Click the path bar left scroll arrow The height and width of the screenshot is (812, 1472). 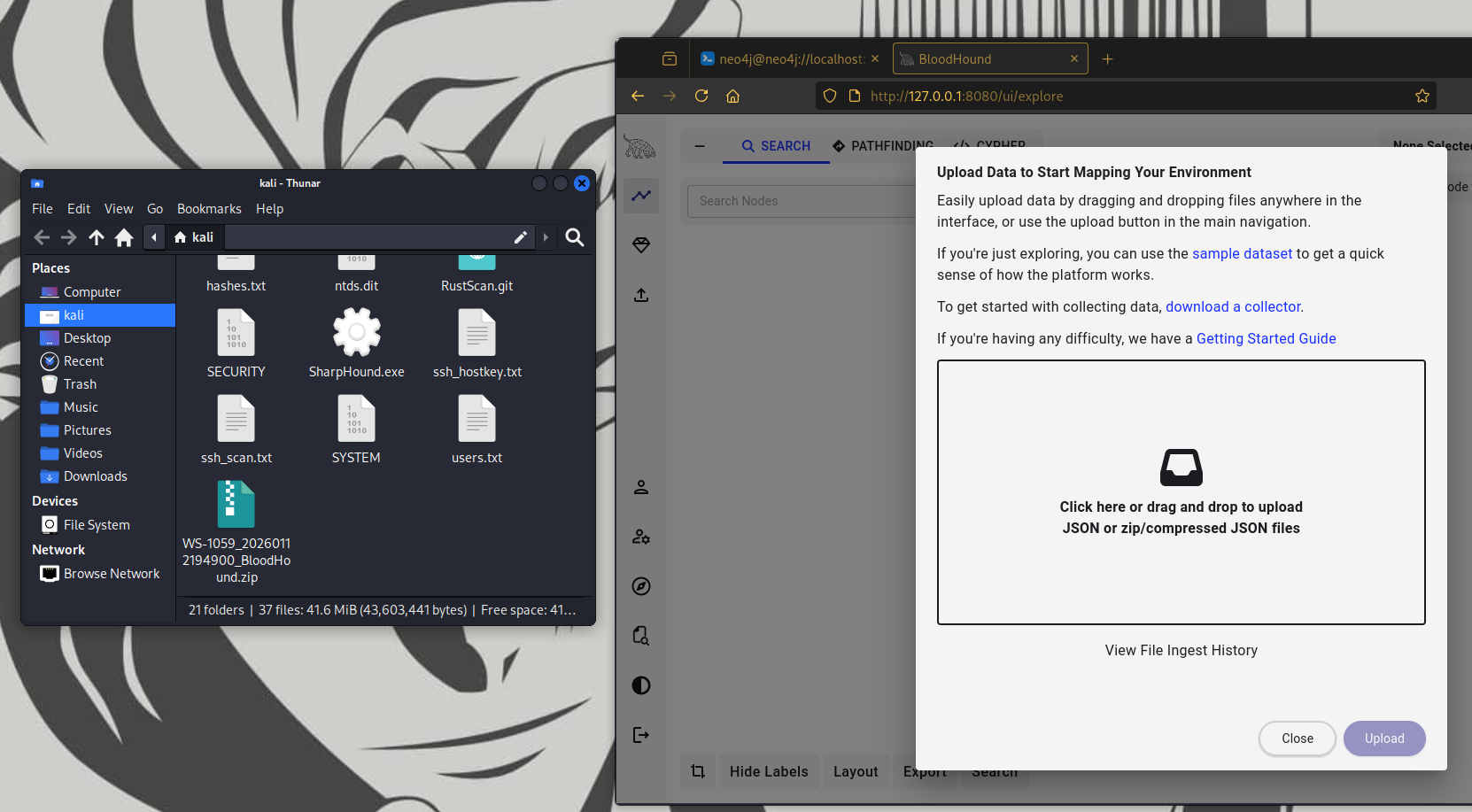[154, 237]
